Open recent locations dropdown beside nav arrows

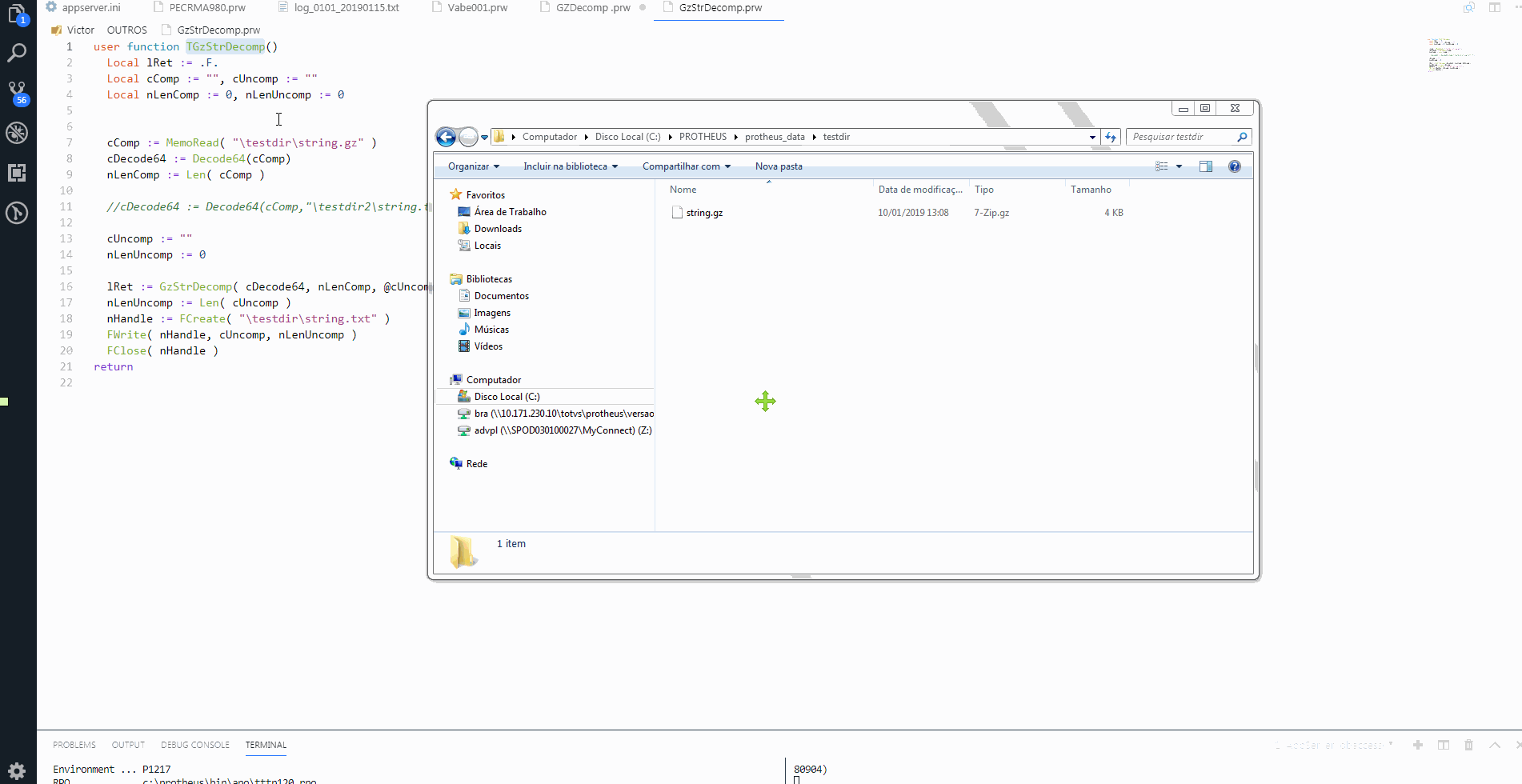485,137
